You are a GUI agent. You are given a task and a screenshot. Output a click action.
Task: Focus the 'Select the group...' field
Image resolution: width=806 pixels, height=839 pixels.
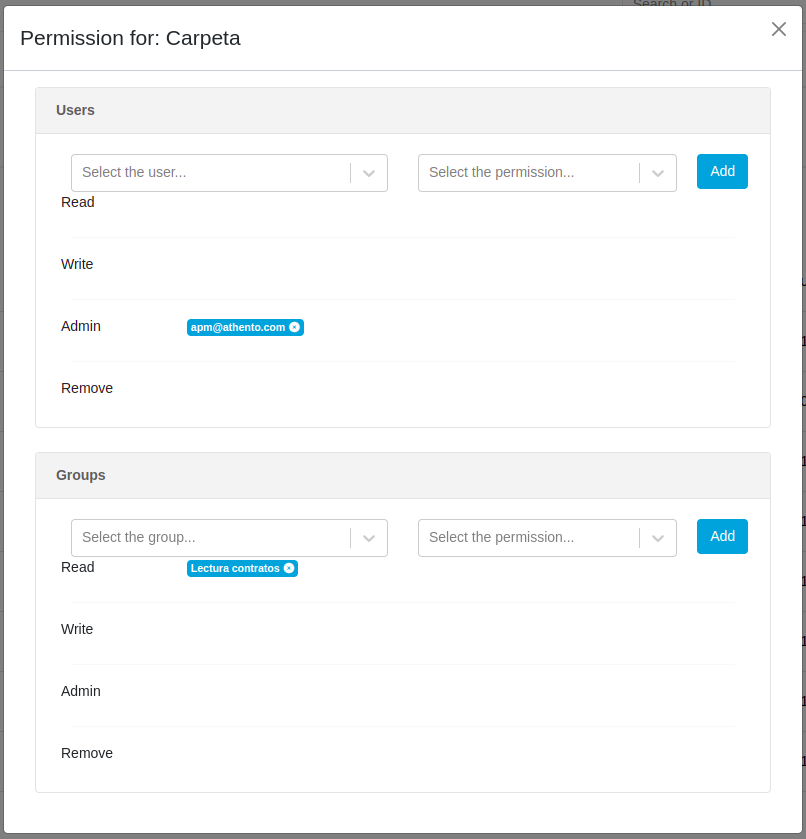coord(211,538)
